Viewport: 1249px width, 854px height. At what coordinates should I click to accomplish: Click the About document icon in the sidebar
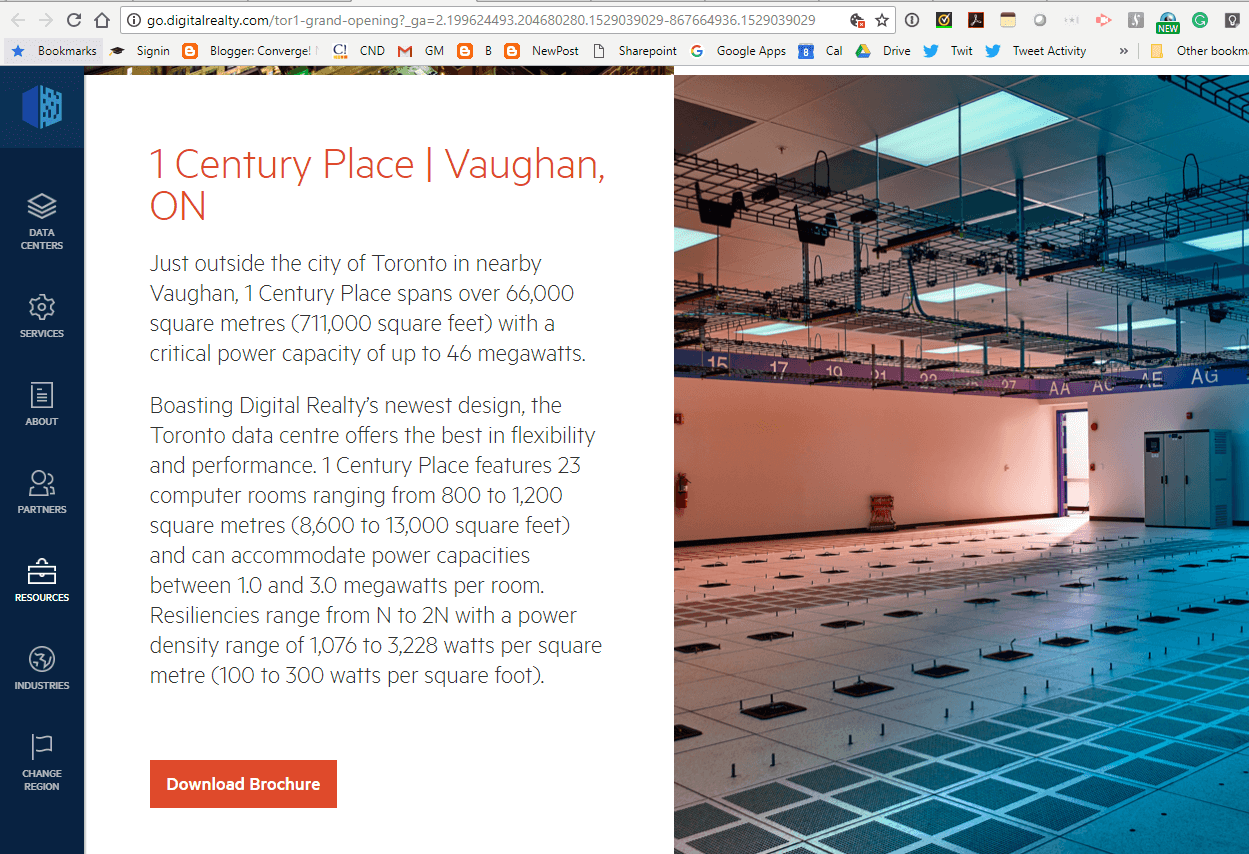[x=41, y=396]
